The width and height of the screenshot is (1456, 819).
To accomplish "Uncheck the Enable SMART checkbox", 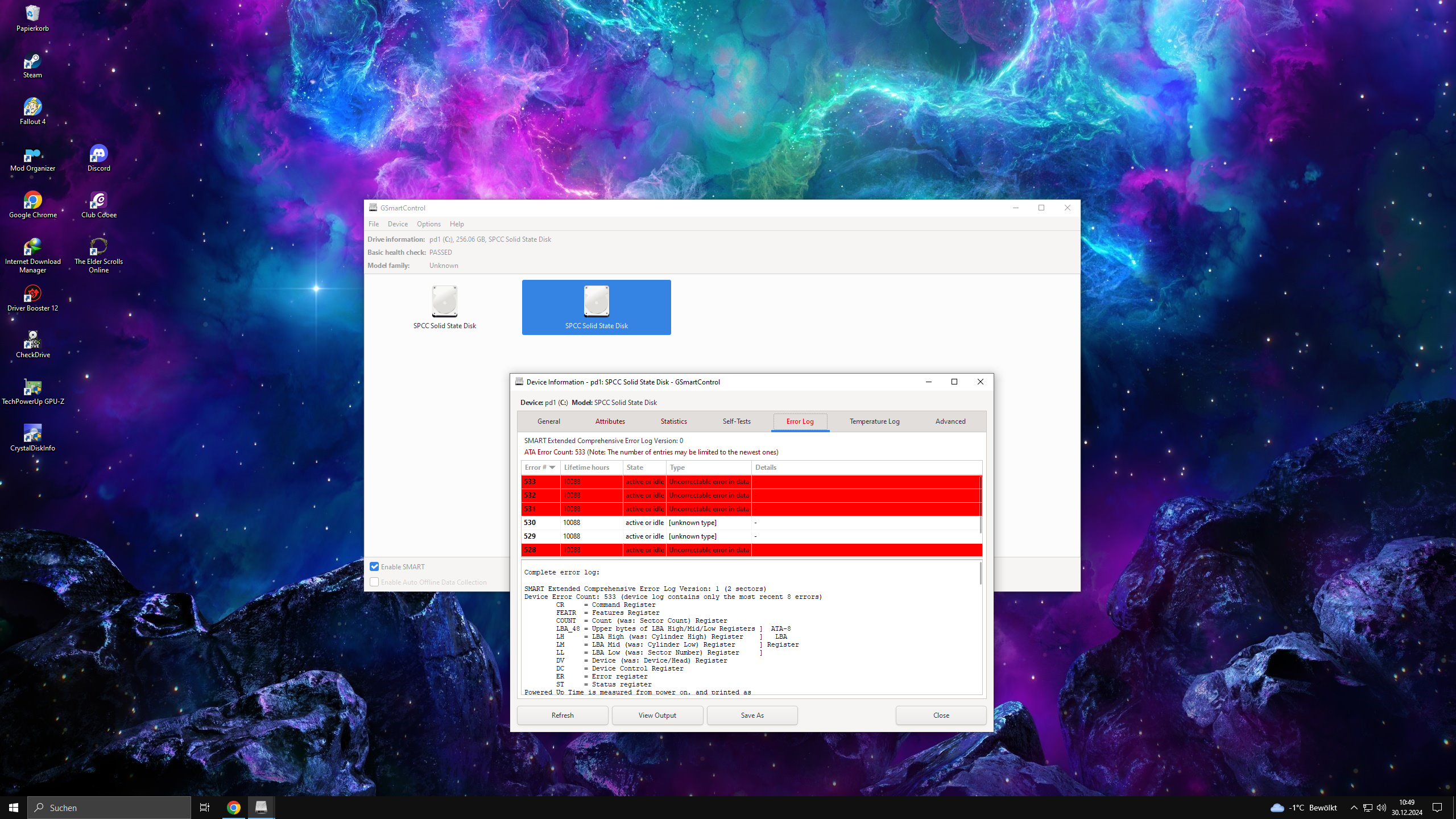I will click(374, 566).
